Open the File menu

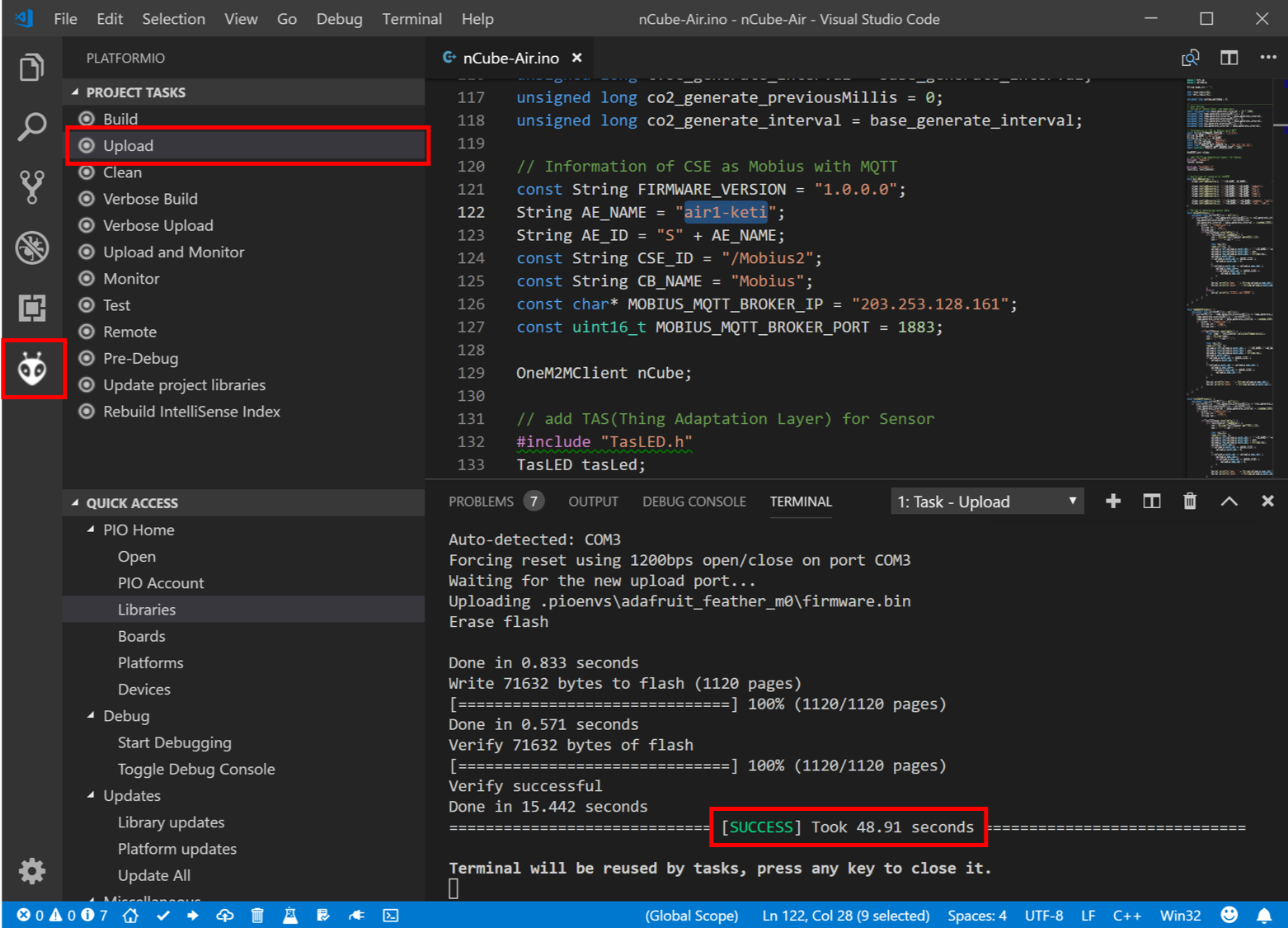pos(65,18)
